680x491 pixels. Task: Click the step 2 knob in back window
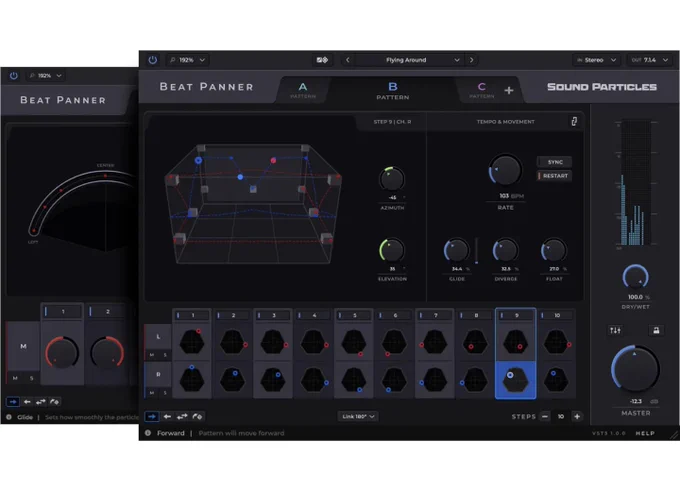point(107,352)
